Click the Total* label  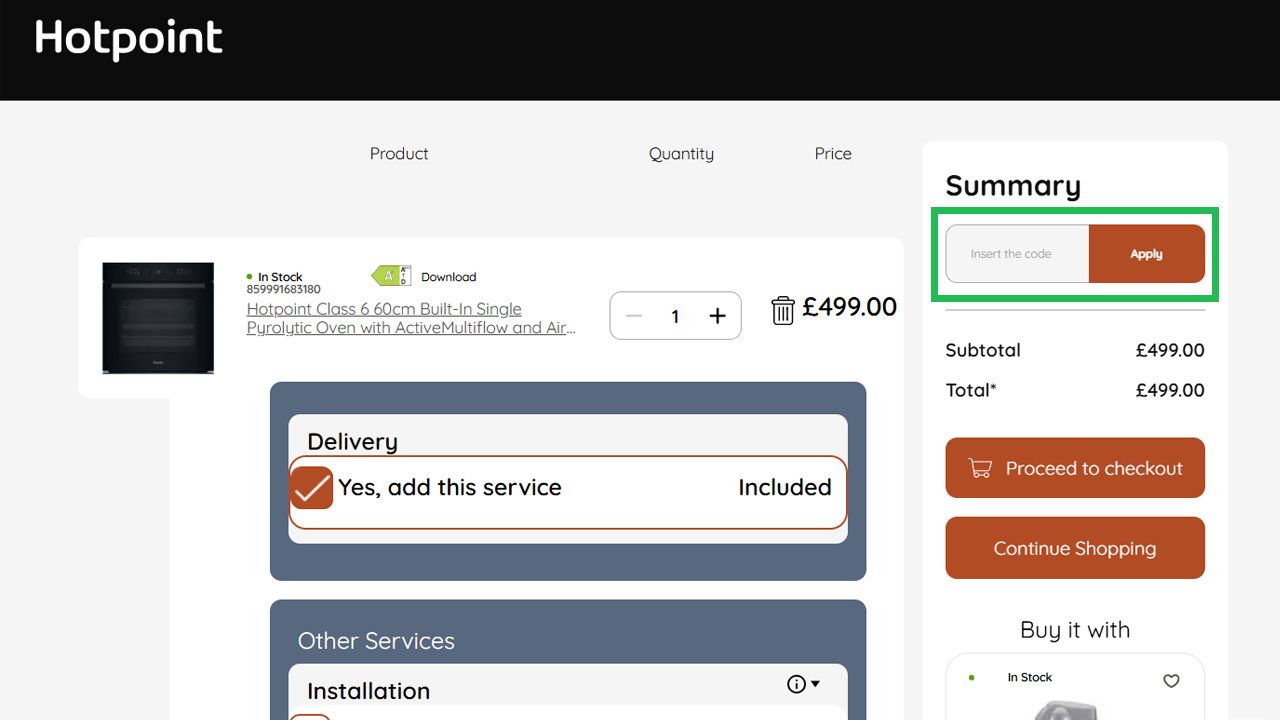tap(971, 390)
